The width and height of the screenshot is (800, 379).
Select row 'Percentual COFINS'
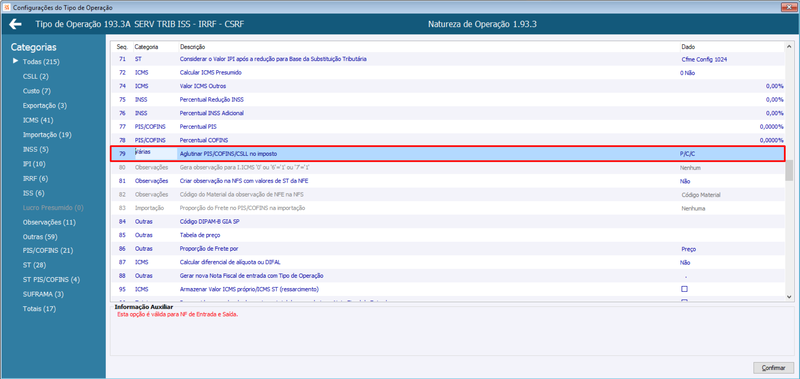[x=448, y=140]
